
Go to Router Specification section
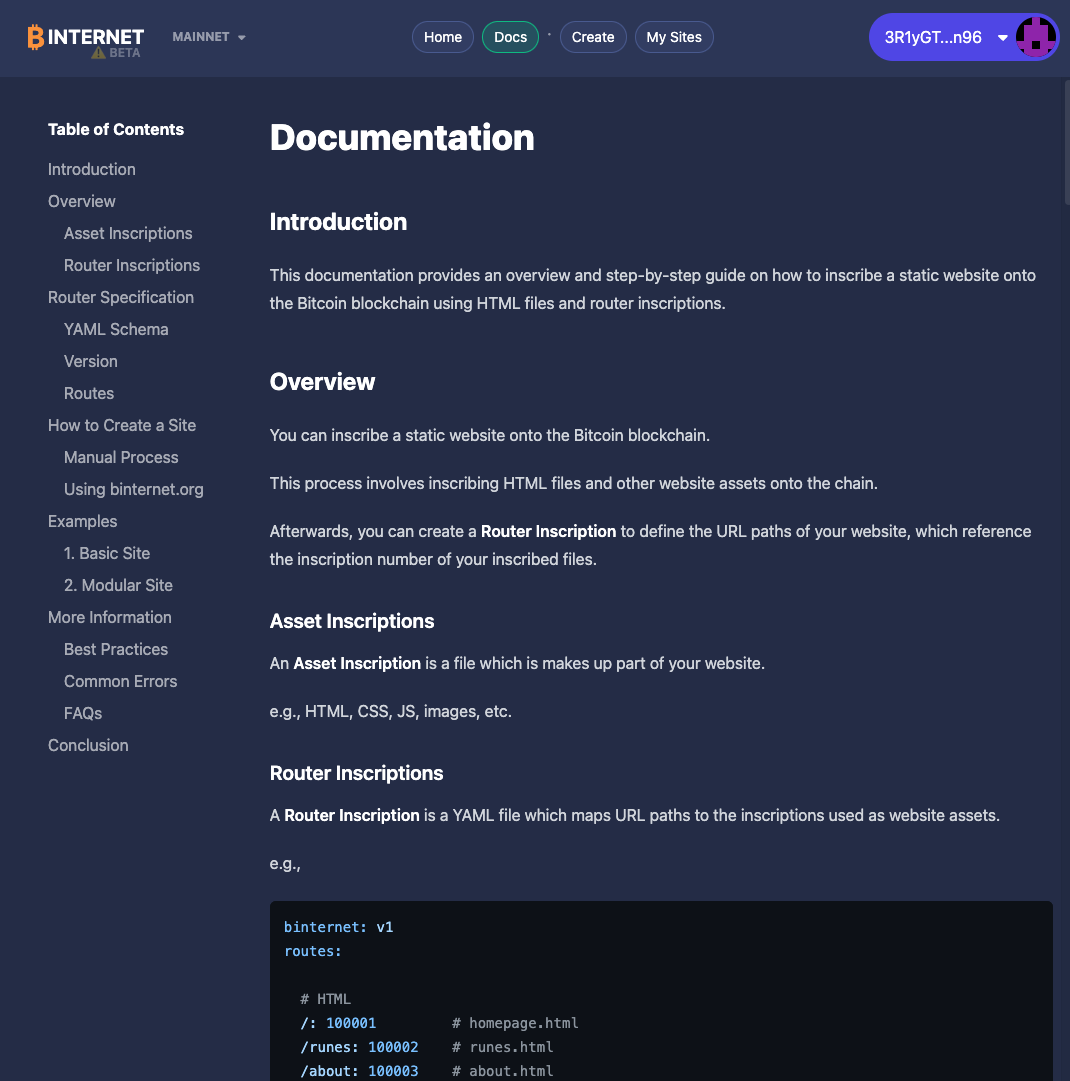pos(121,297)
